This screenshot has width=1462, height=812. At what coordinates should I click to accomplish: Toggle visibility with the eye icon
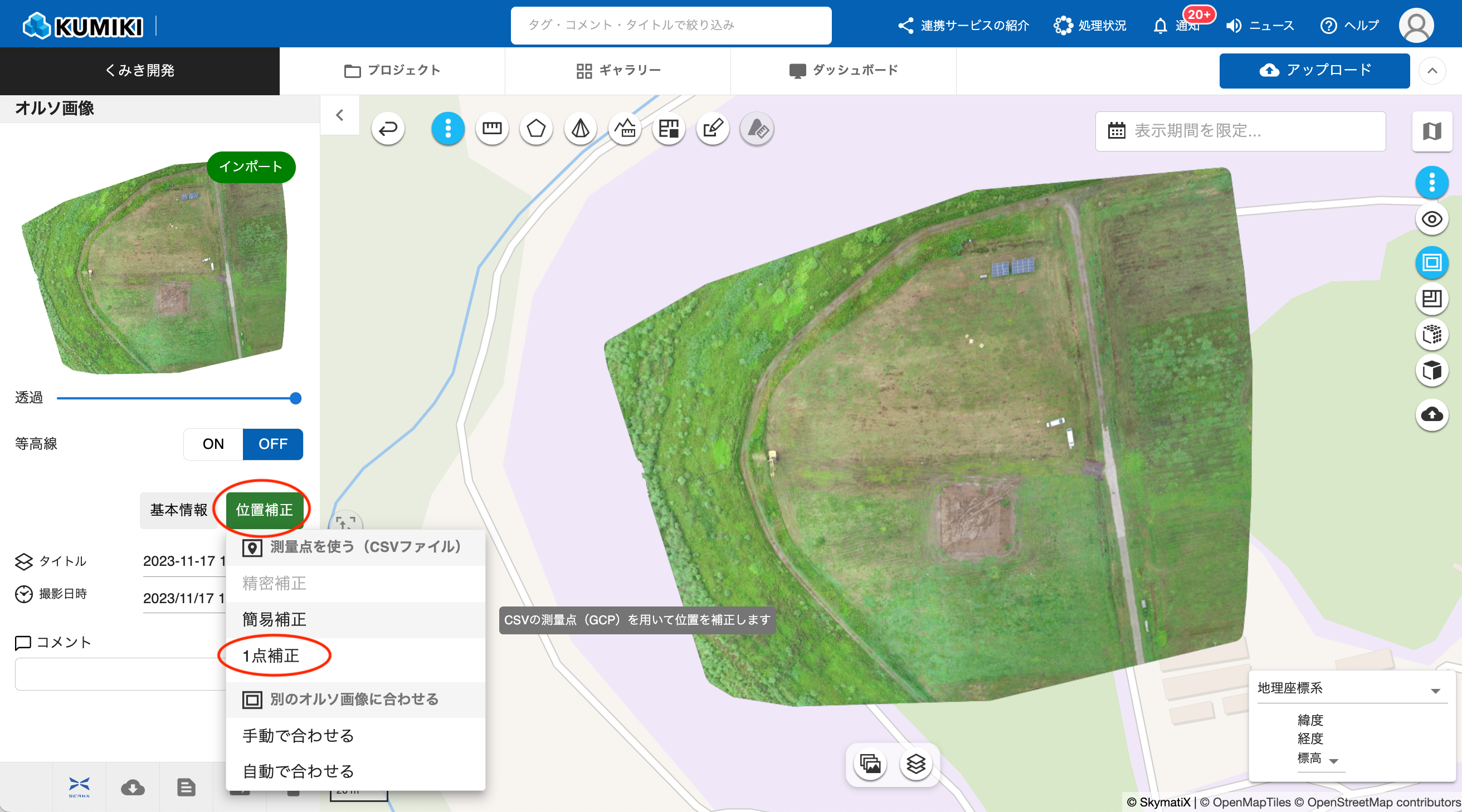pos(1431,219)
